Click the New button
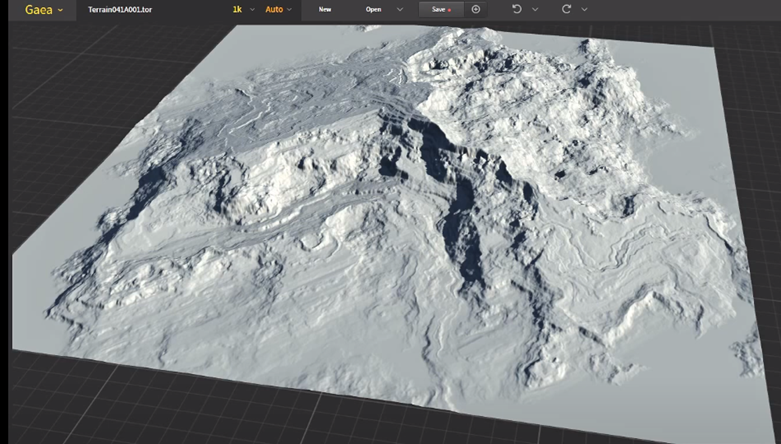The height and width of the screenshot is (444, 781). coord(325,9)
